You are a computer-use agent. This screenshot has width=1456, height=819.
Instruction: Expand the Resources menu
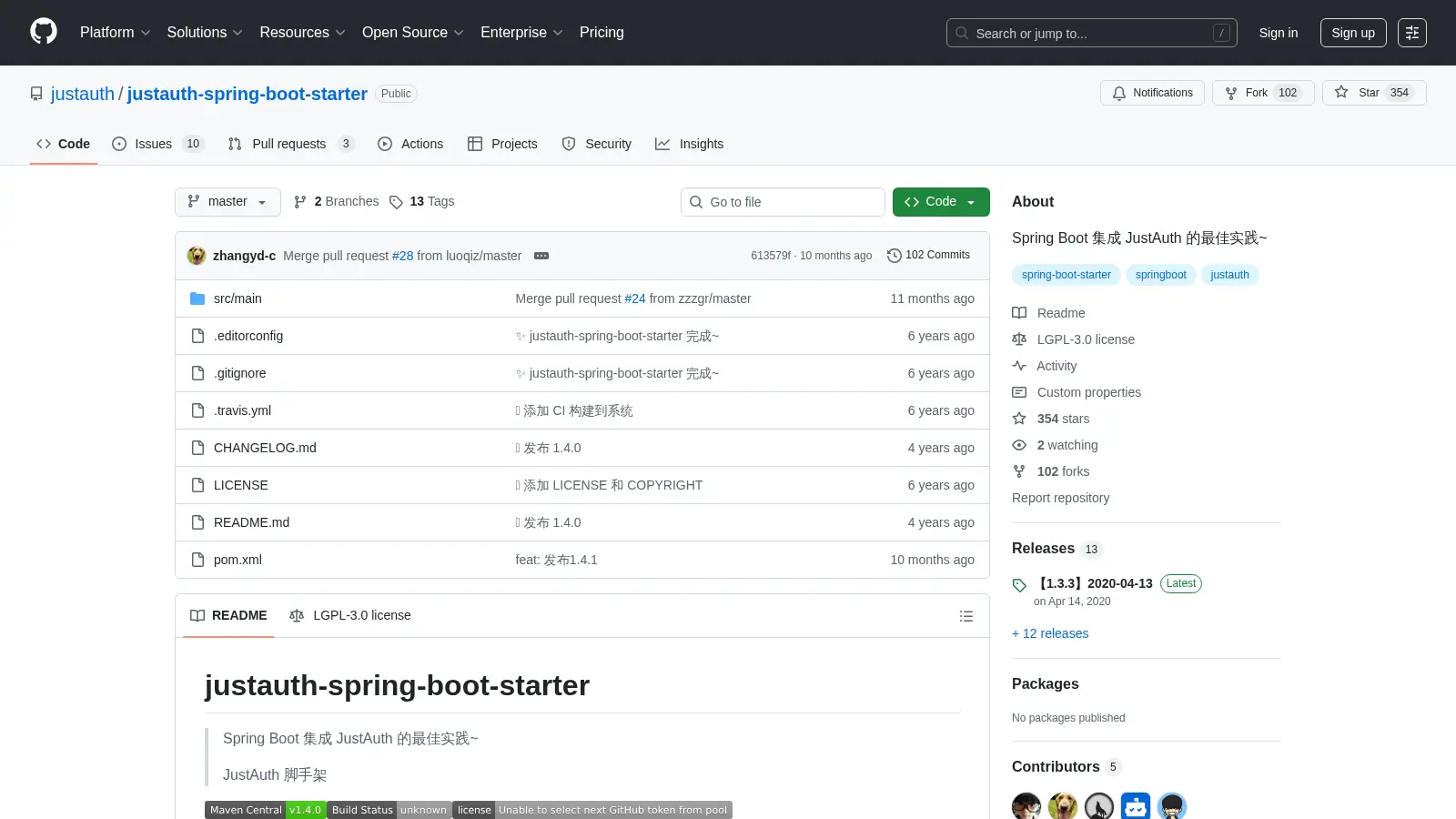(302, 33)
